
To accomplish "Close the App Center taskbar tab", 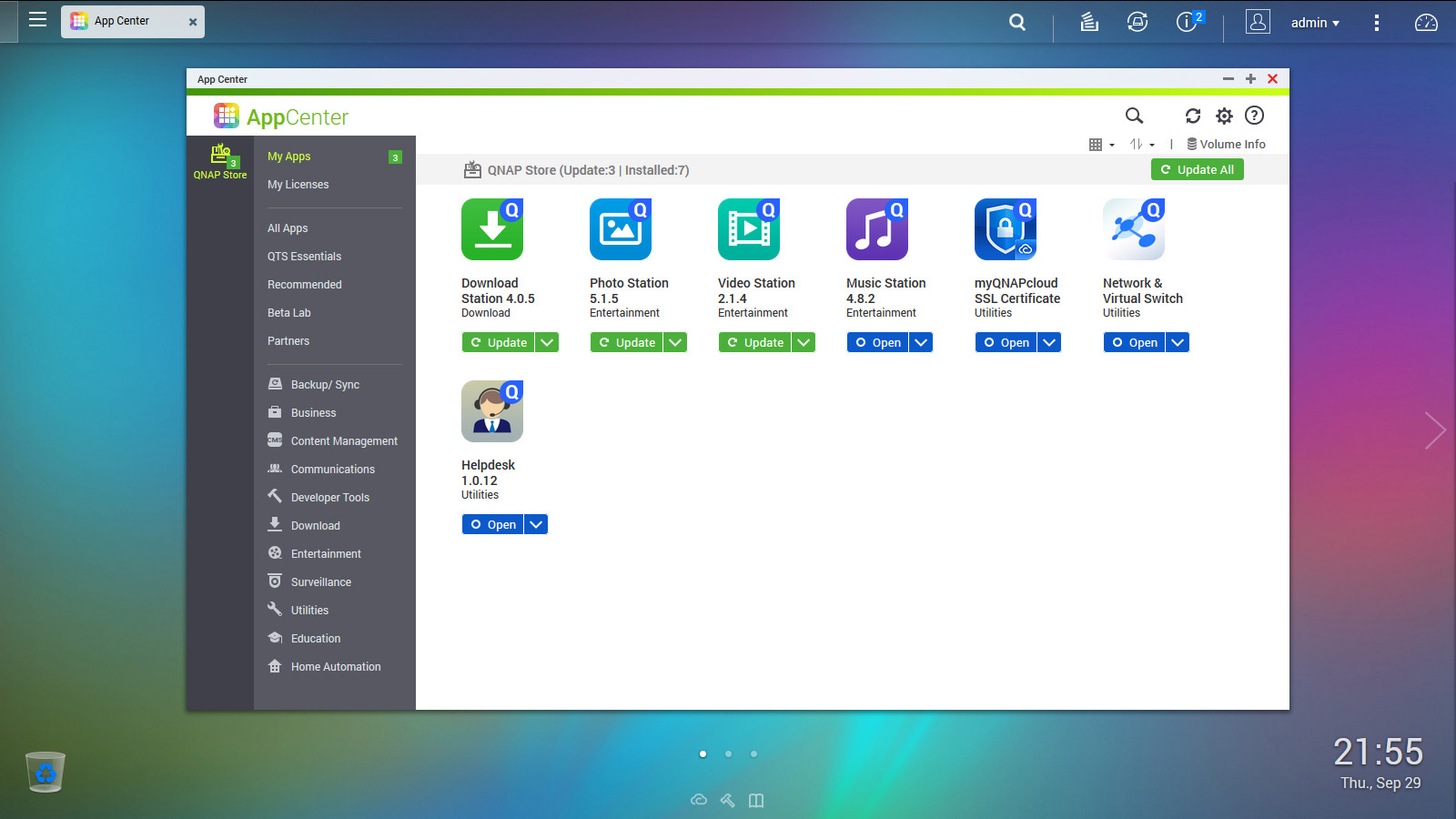I will (193, 22).
